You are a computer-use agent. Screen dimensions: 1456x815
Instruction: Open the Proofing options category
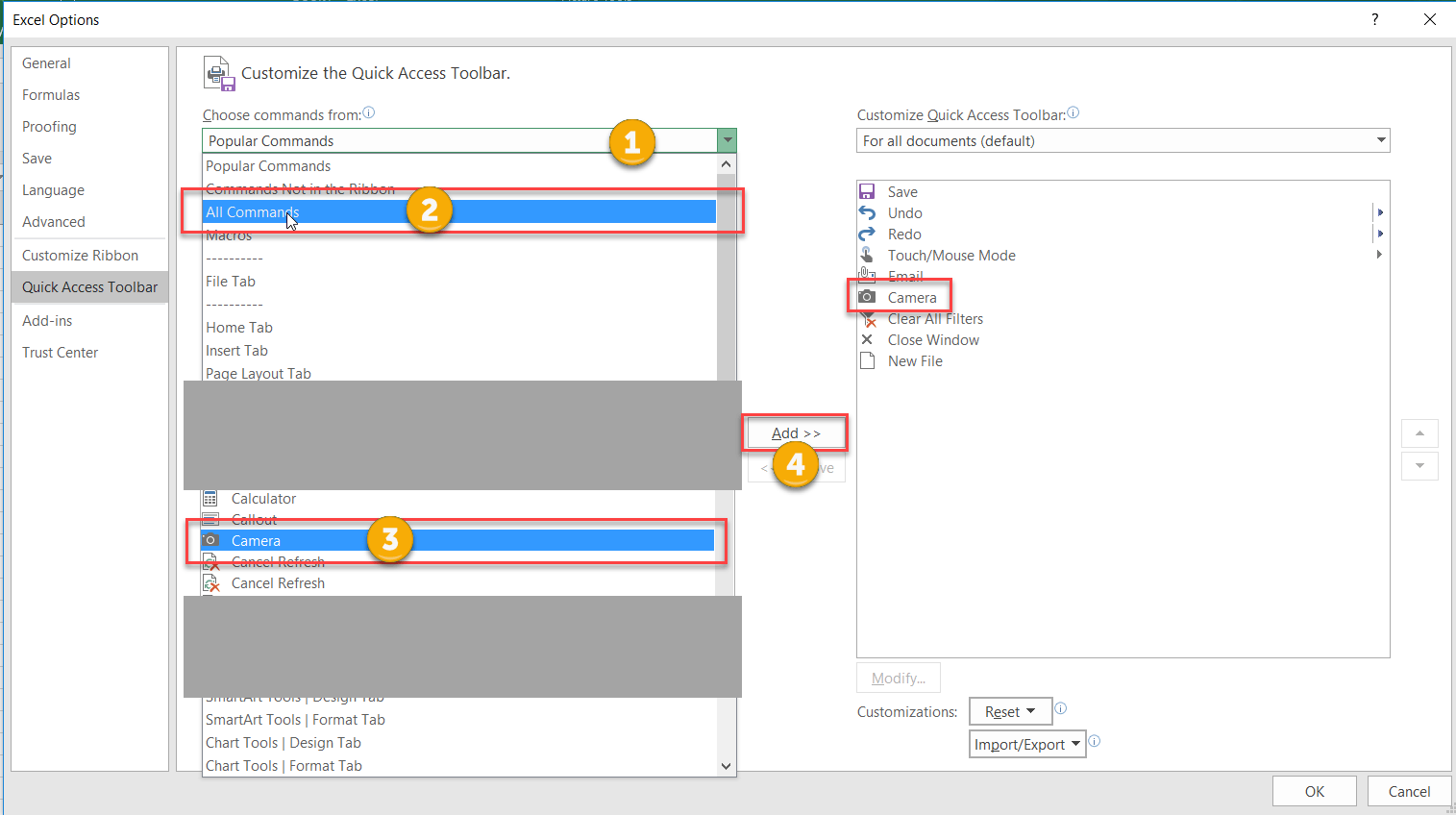[89, 127]
